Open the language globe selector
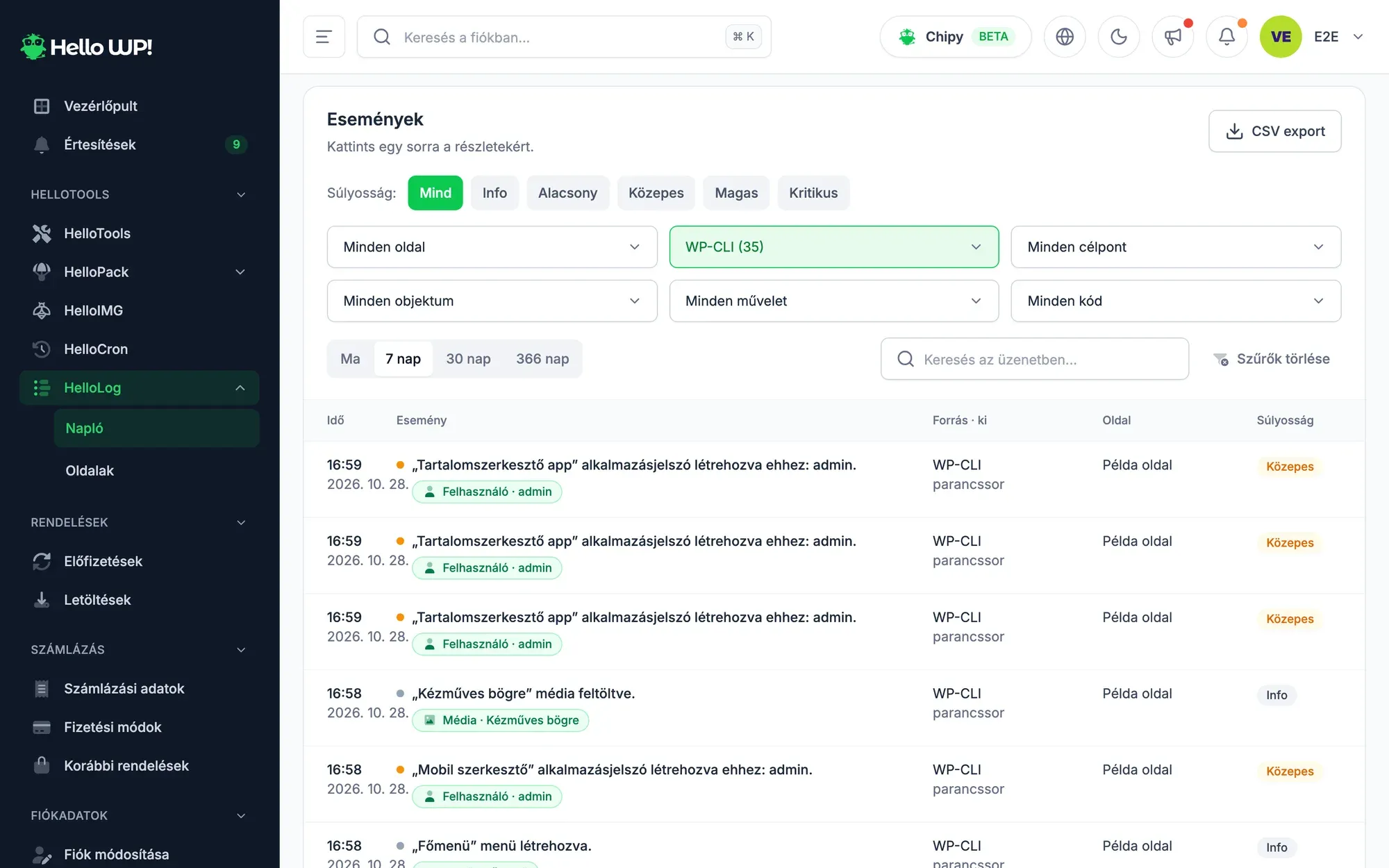 [1065, 37]
